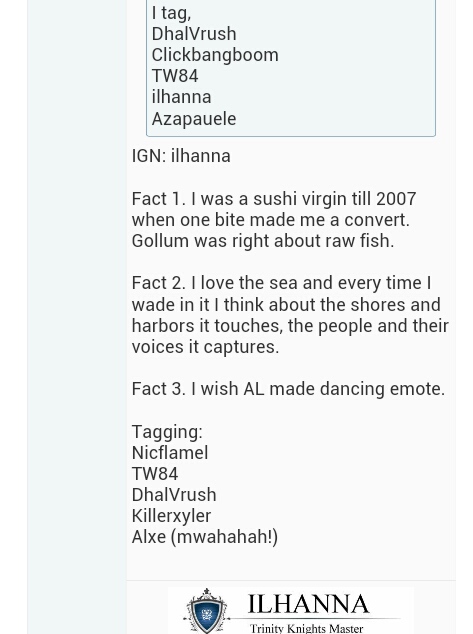Click the ILHANNA title text in signature

pos(308,604)
